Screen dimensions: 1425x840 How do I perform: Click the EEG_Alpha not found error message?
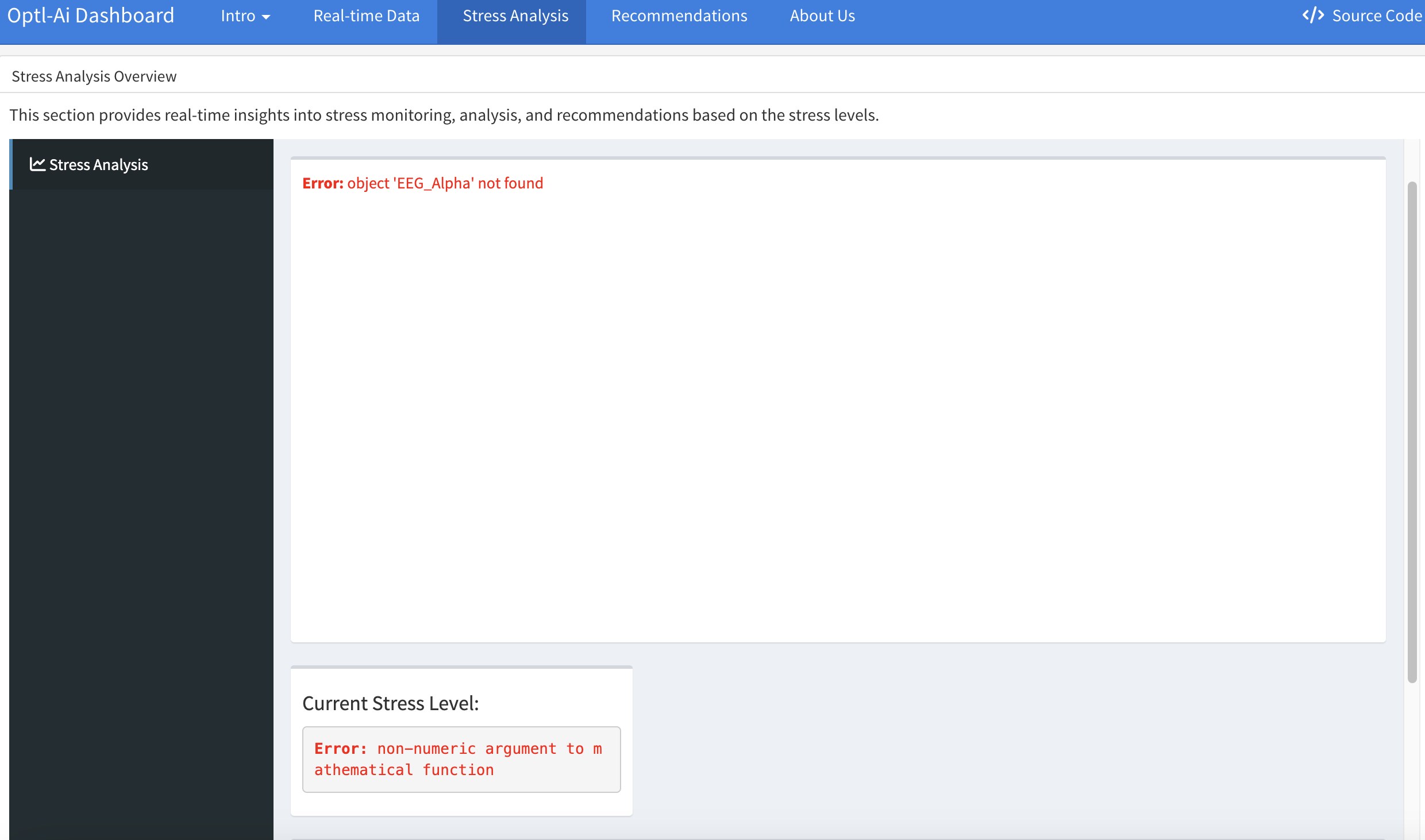coord(422,183)
